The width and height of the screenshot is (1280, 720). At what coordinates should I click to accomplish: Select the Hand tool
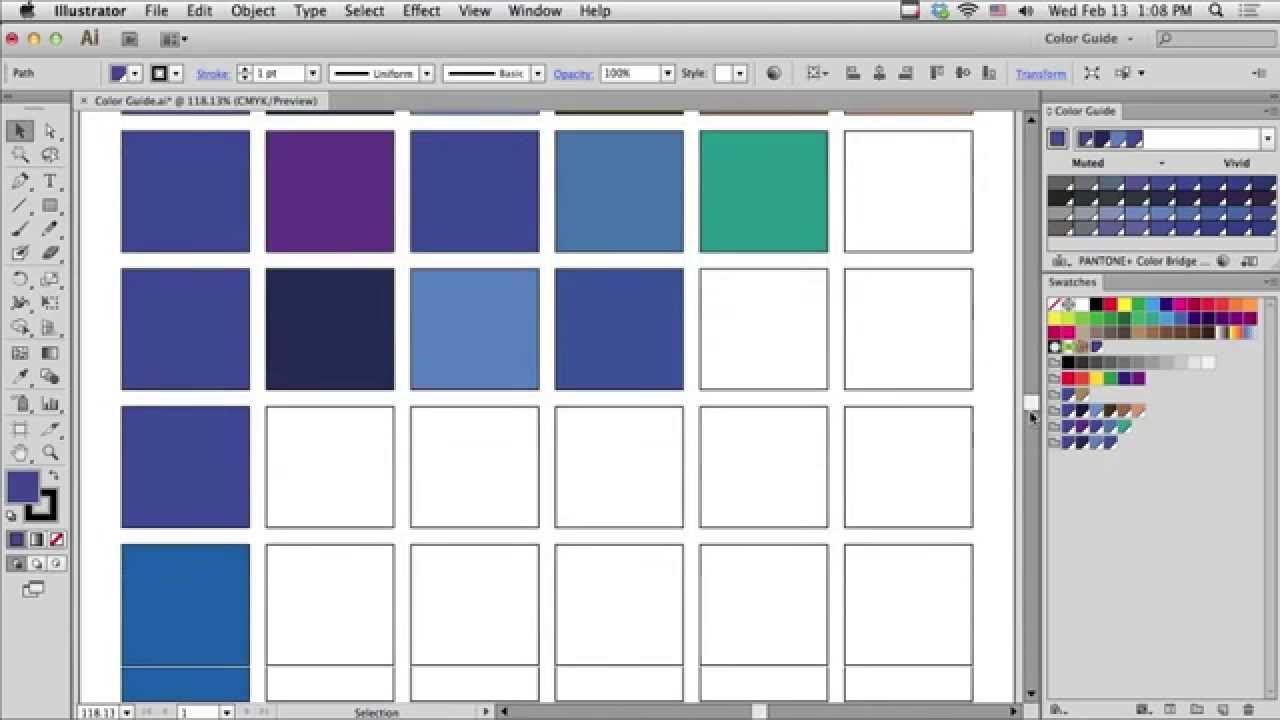click(x=20, y=453)
